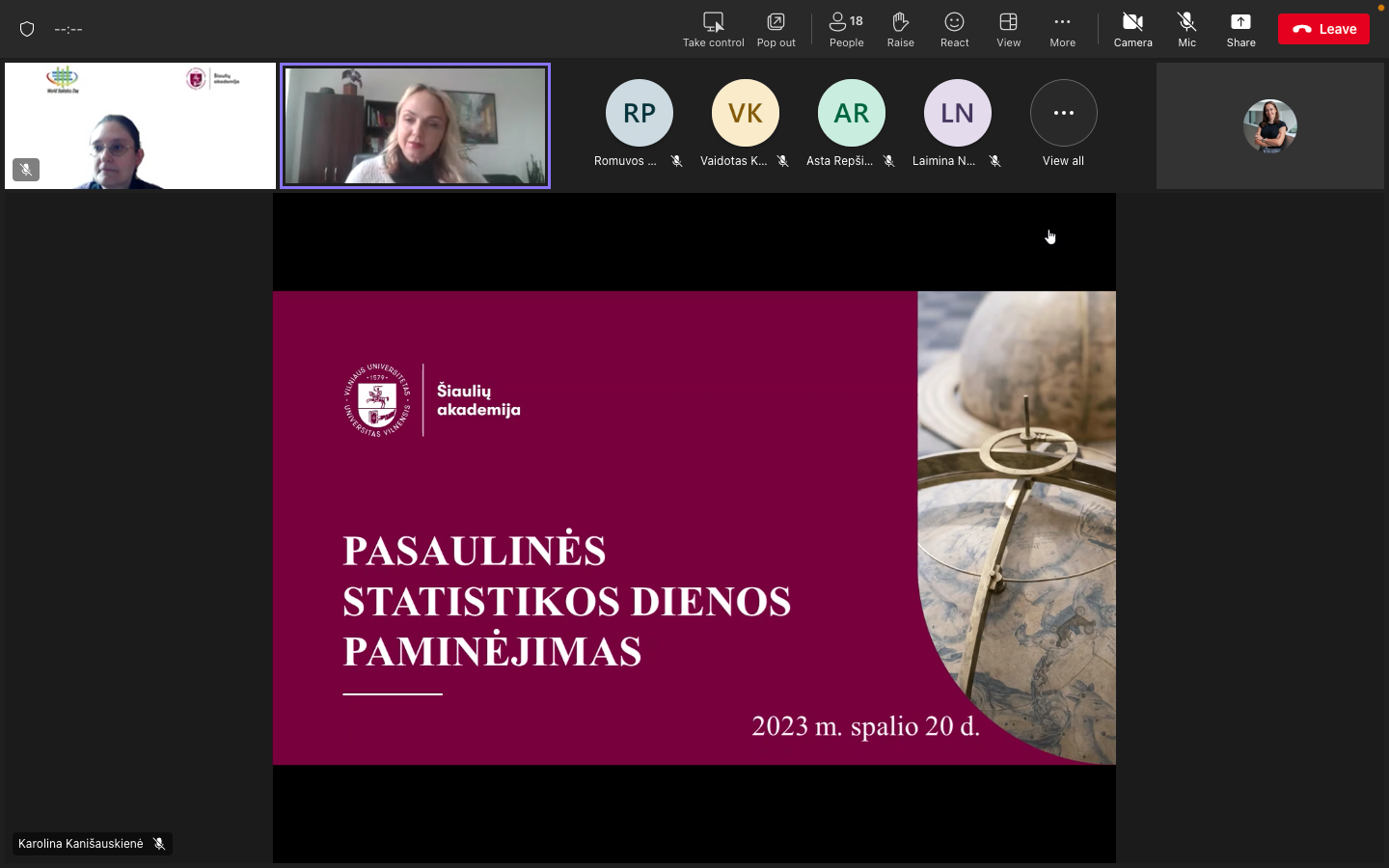Raise your hand in the meeting
Viewport: 1389px width, 868px height.
click(x=900, y=29)
